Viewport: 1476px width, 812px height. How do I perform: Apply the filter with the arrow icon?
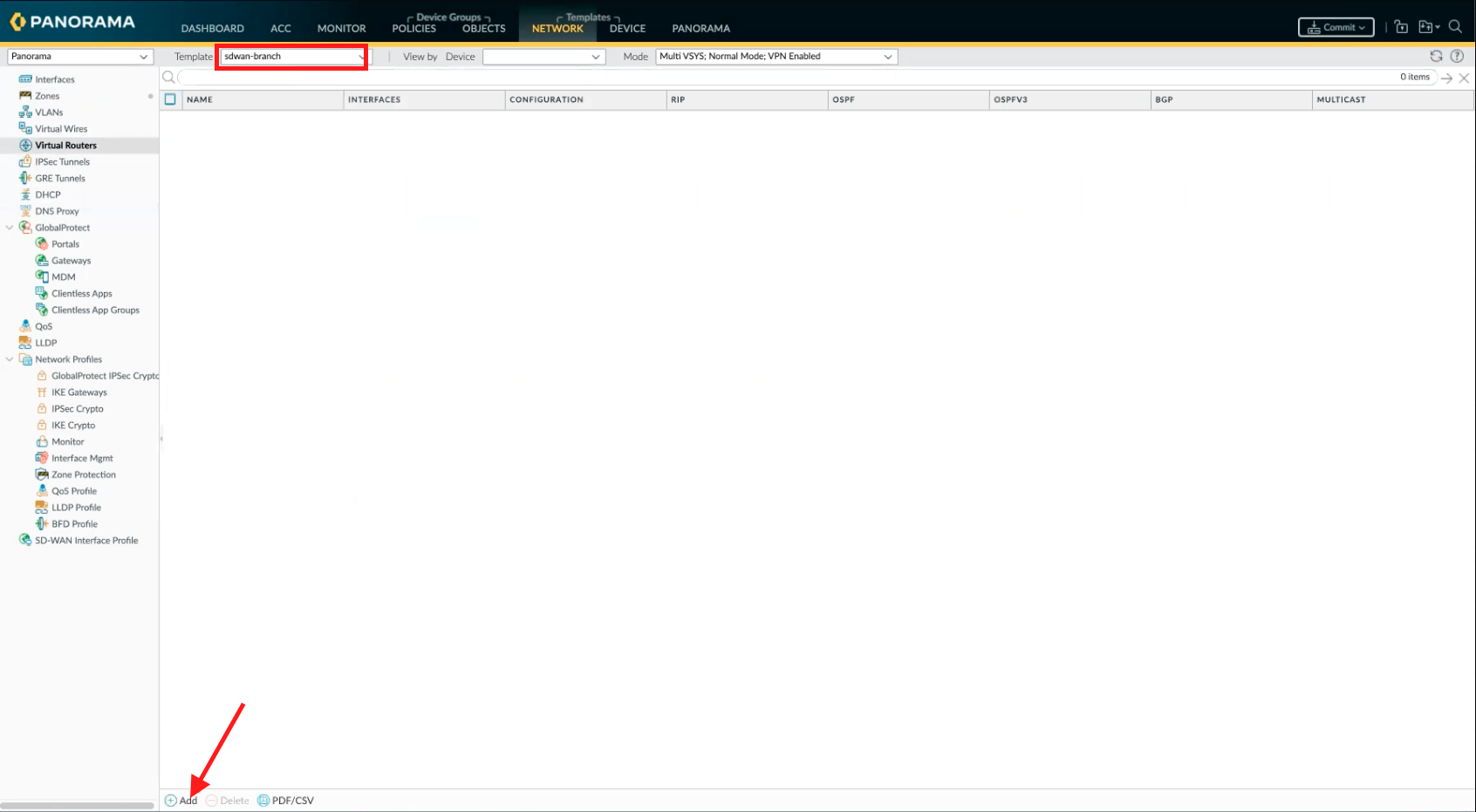click(x=1446, y=78)
